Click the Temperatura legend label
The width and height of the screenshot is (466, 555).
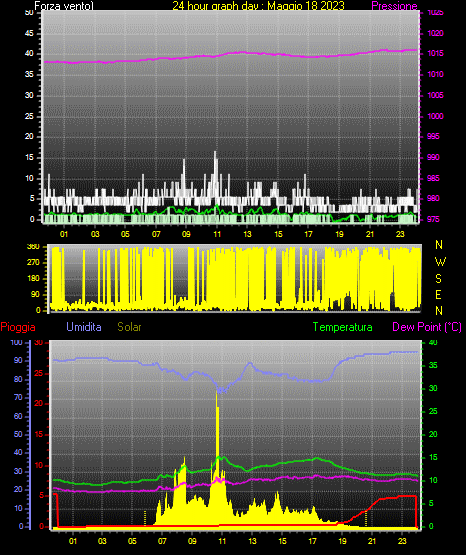(x=343, y=327)
